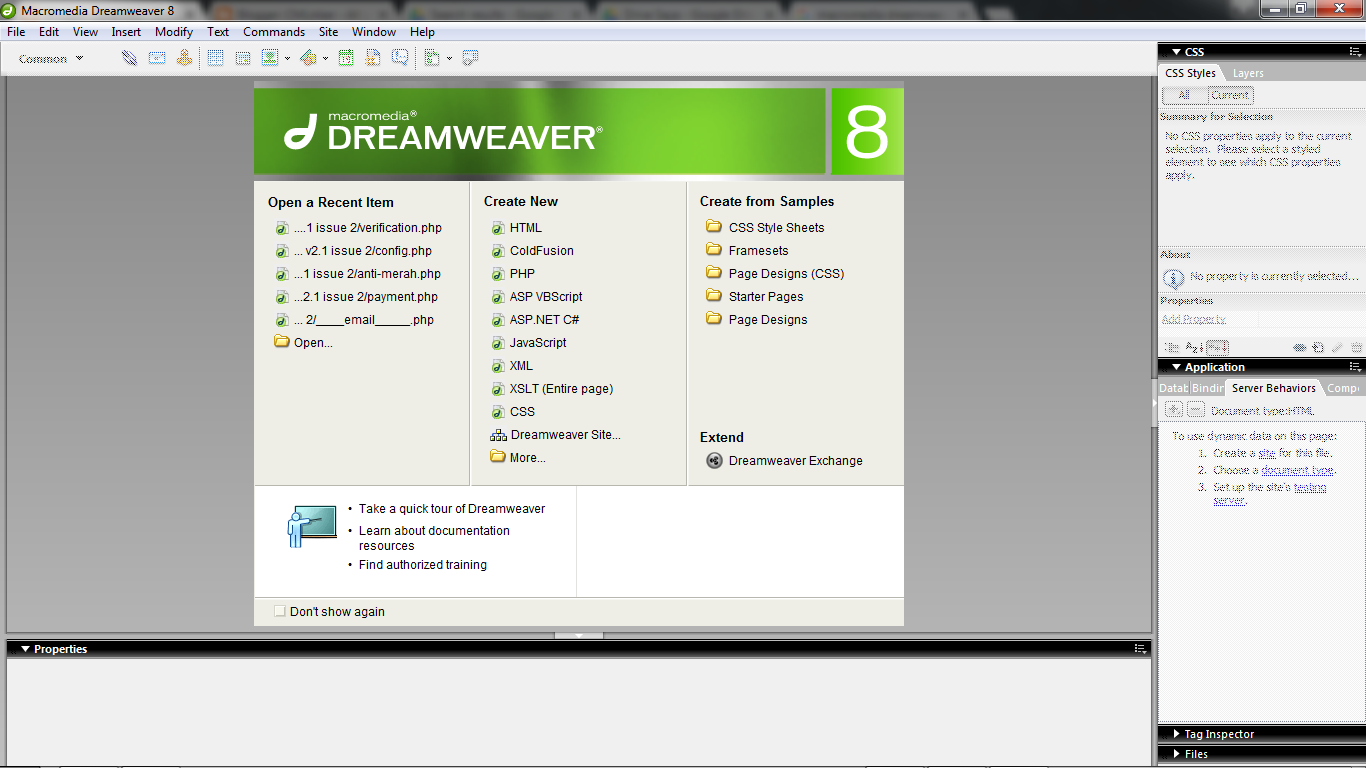Click the Hyperlink icon in Insert bar
Image resolution: width=1366 pixels, height=768 pixels.
129,58
